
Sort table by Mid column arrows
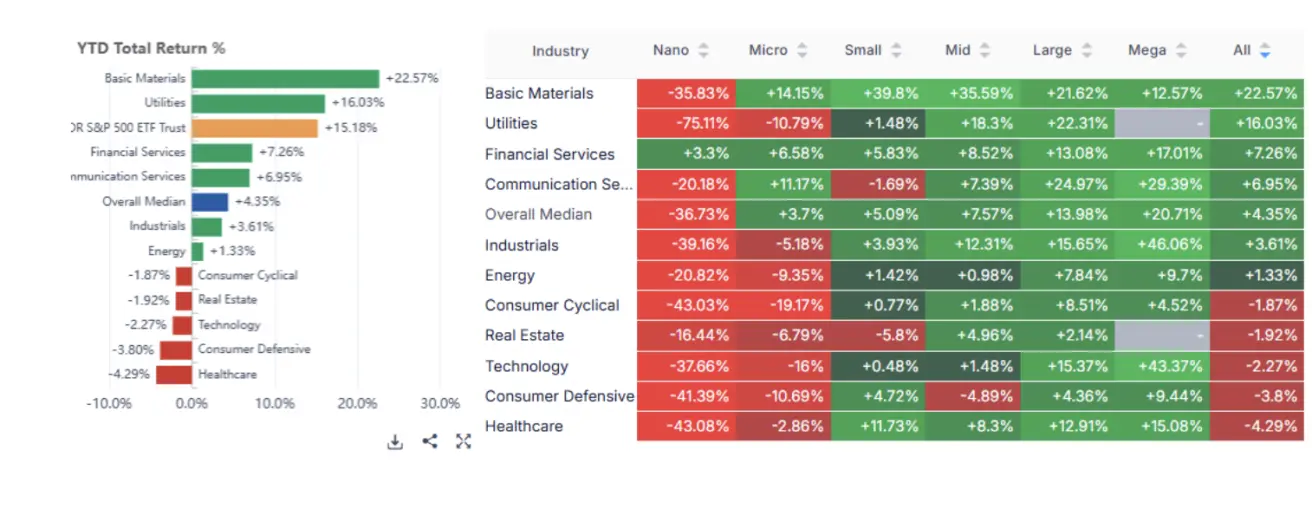click(x=985, y=50)
